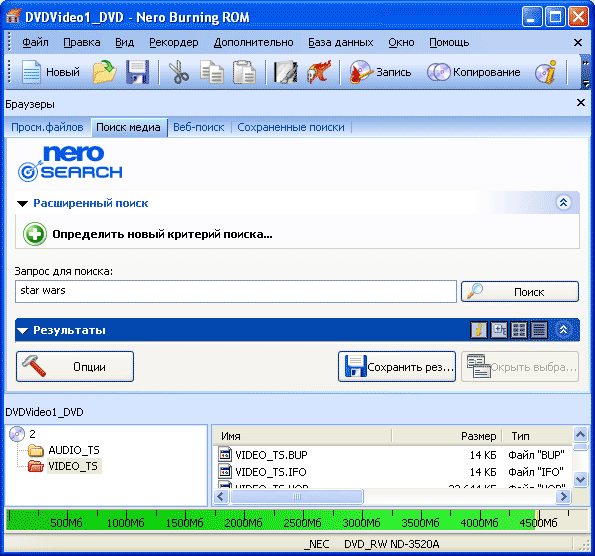Image resolution: width=595 pixels, height=556 pixels.
Task: Click the Nero Express flame icon
Action: [319, 72]
